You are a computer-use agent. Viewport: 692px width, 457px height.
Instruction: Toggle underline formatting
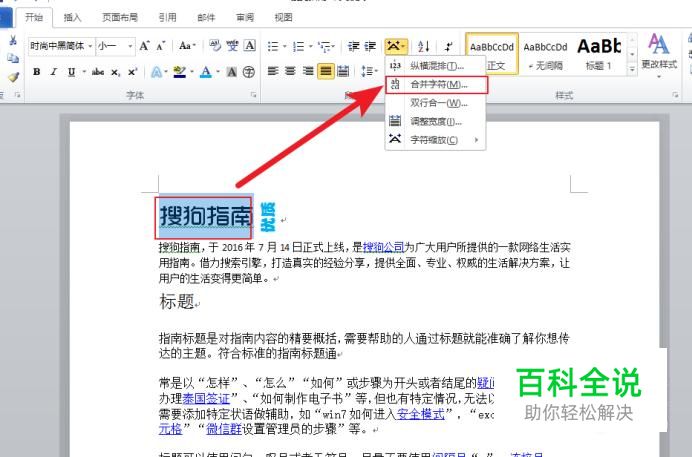(71, 72)
